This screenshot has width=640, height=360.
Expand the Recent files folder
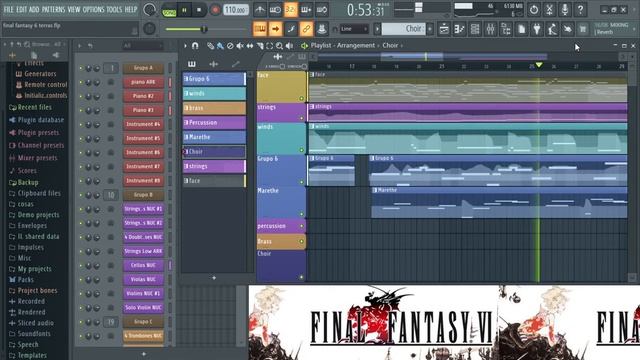pyautogui.click(x=31, y=107)
